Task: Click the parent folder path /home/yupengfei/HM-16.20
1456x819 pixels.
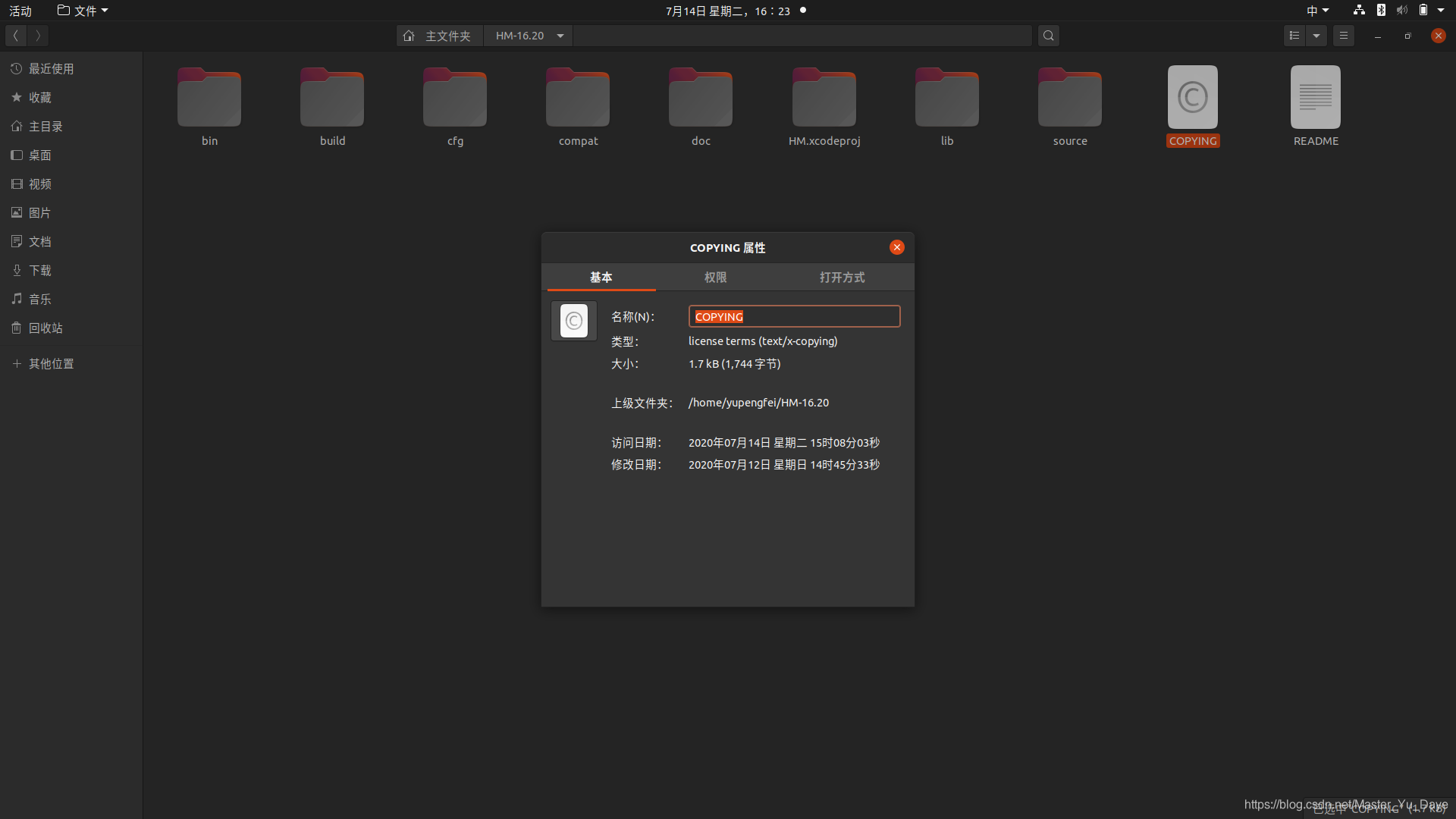Action: click(x=758, y=403)
